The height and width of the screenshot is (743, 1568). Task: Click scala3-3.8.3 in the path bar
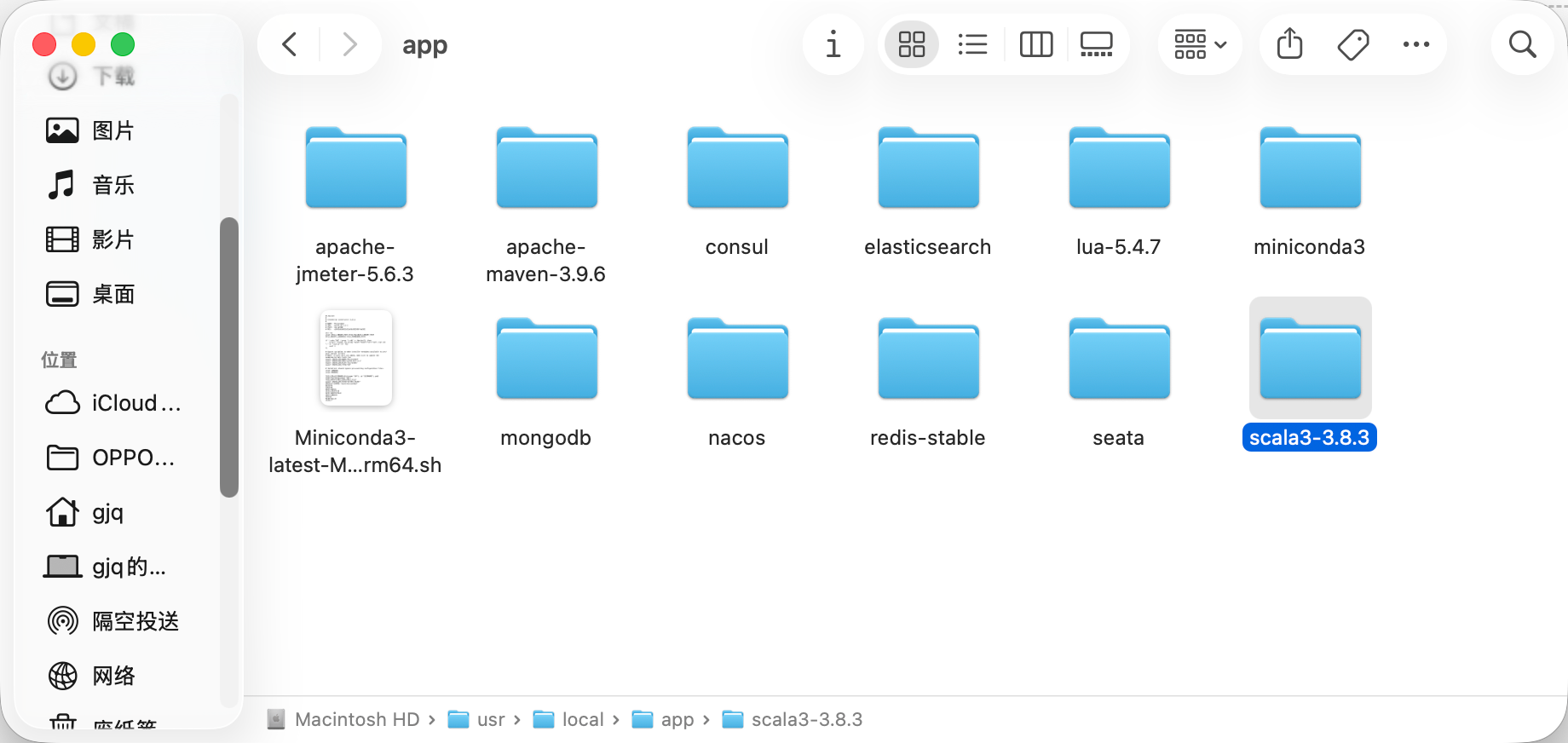tap(793, 720)
